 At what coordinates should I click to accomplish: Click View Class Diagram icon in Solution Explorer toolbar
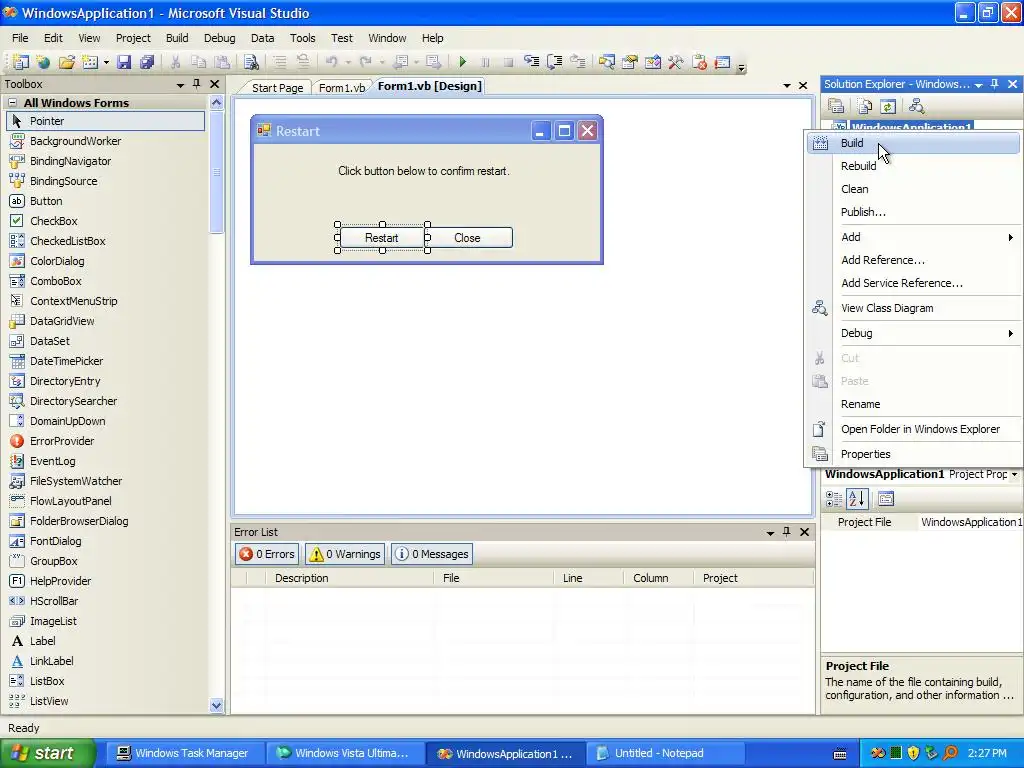916,106
